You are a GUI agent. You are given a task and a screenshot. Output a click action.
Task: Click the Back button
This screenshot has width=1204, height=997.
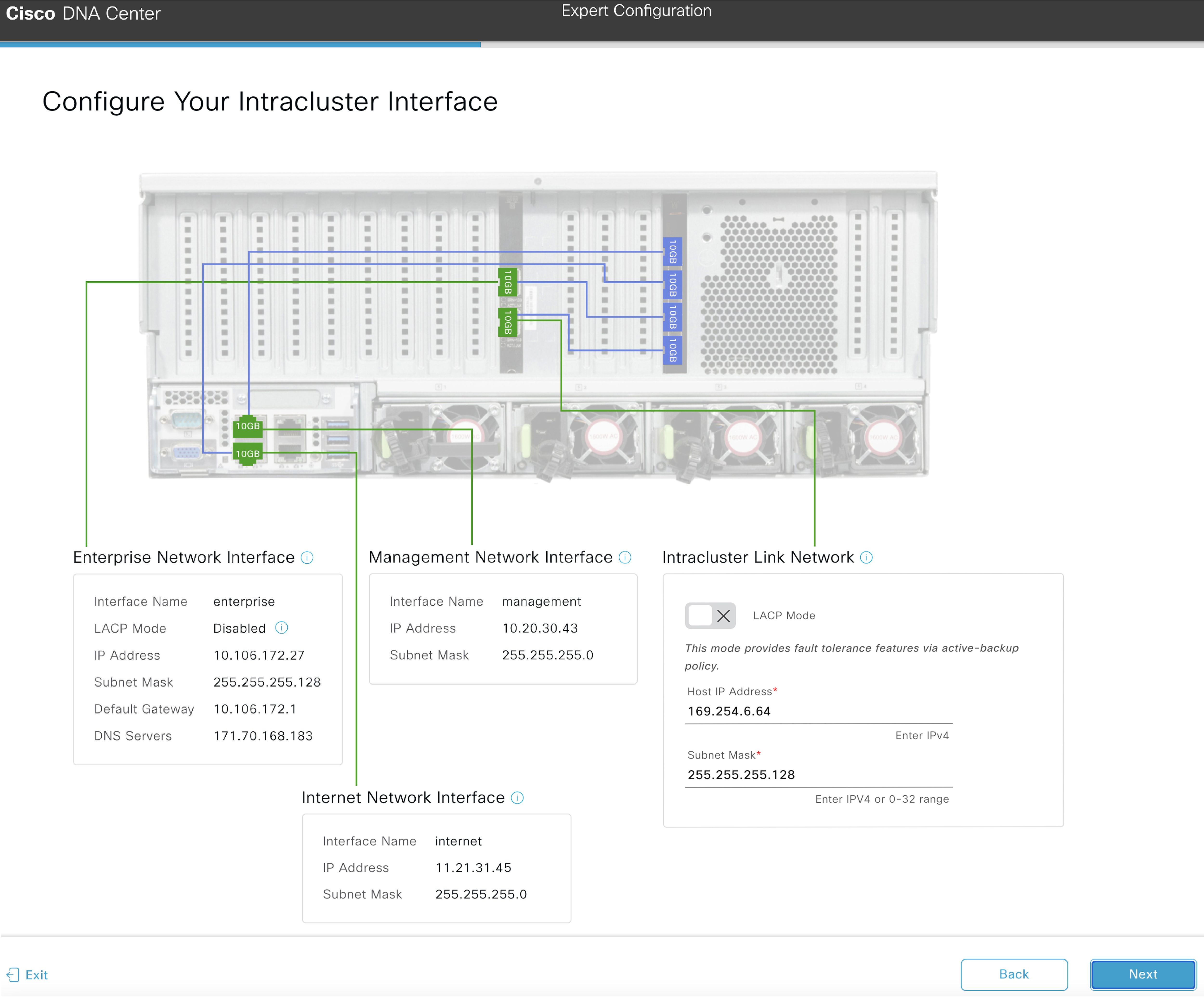[x=1014, y=974]
